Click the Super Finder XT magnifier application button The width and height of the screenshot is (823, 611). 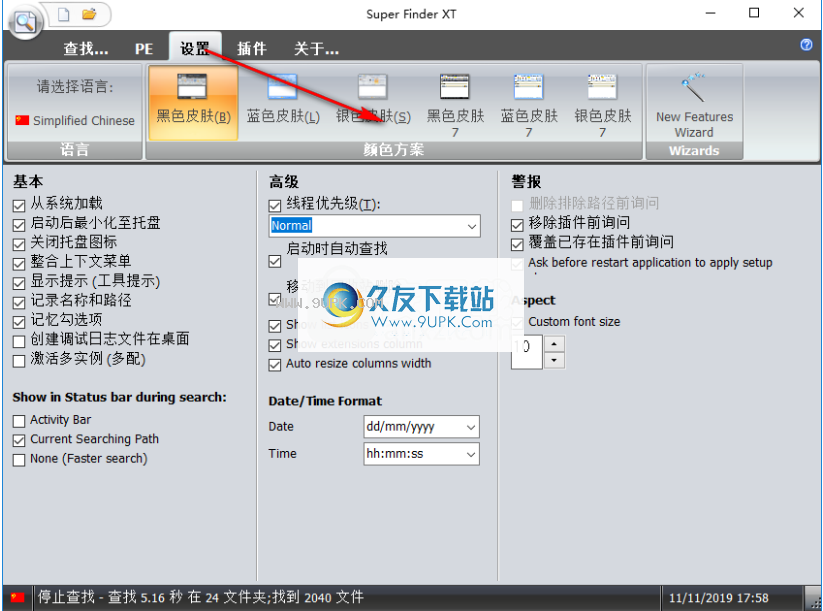[25, 22]
